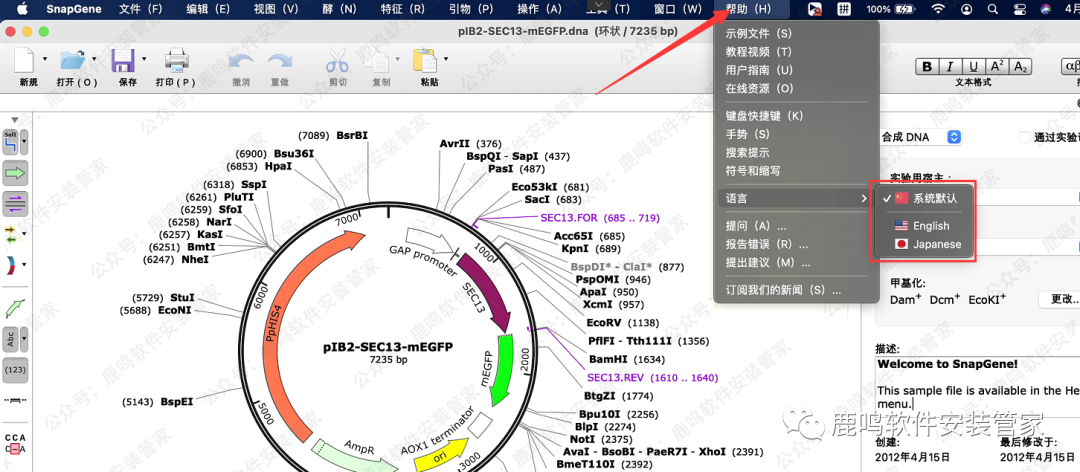Viewport: 1080px width, 472px height.
Task: Expand the 语言 (Language) submenu entry
Action: (x=795, y=199)
